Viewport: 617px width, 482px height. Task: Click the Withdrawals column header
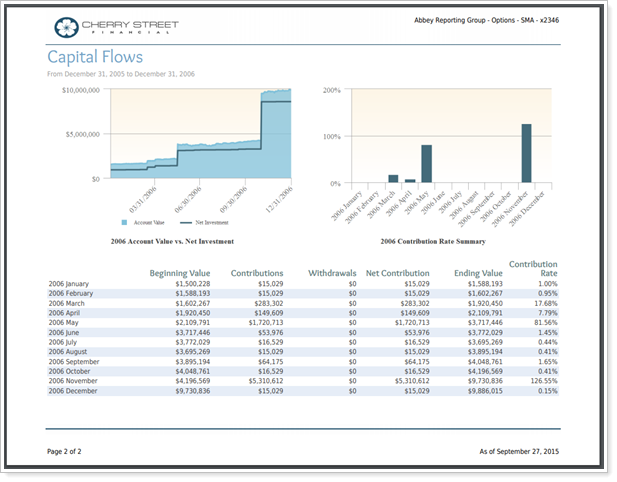tap(332, 273)
